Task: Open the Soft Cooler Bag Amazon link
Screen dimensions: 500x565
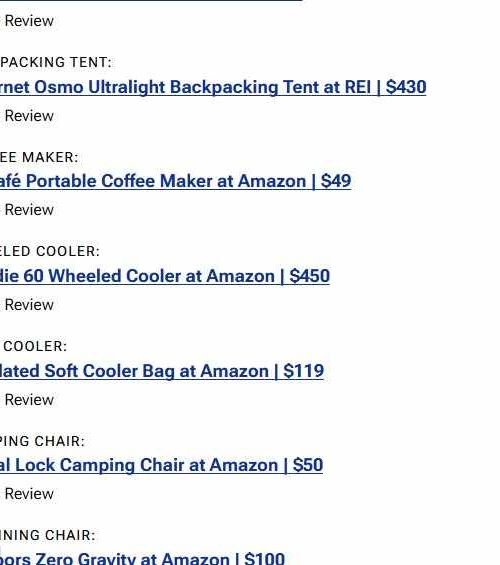Action: tap(162, 371)
